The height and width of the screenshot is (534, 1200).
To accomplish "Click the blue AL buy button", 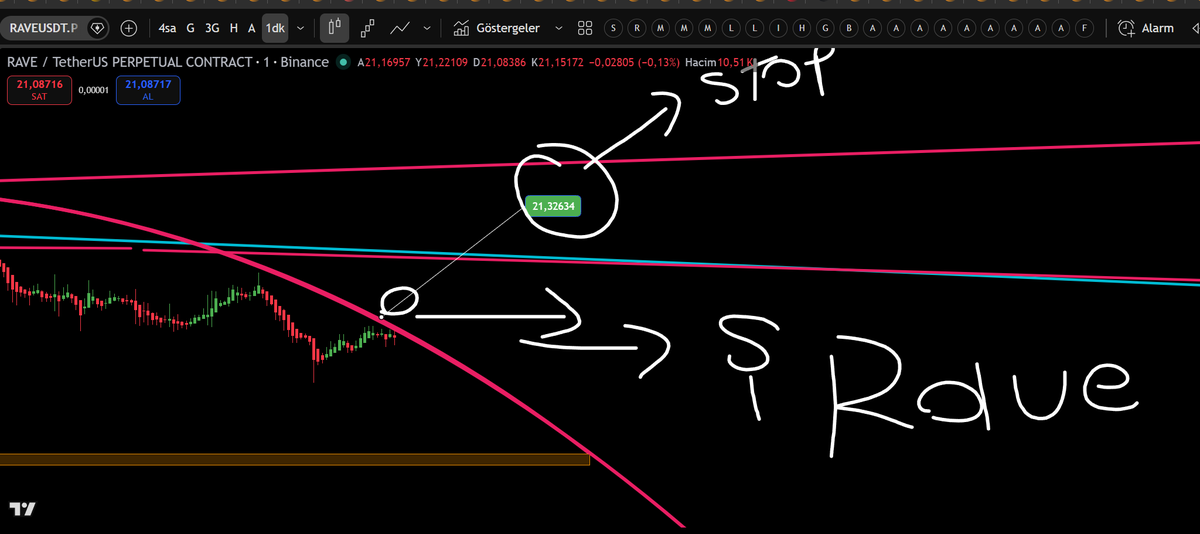I will point(148,90).
